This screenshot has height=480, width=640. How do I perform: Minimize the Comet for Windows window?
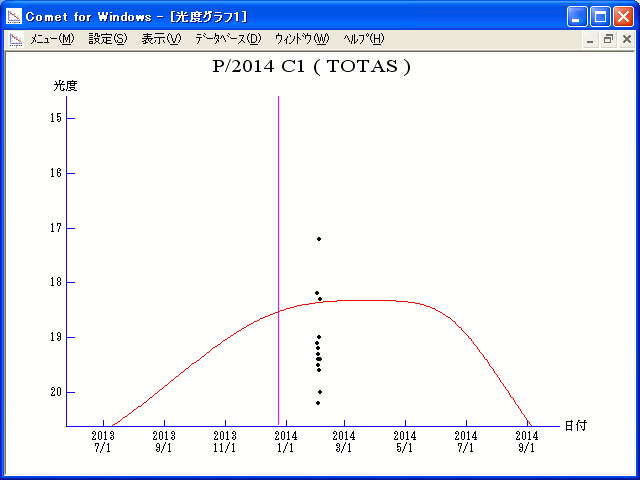tap(577, 17)
